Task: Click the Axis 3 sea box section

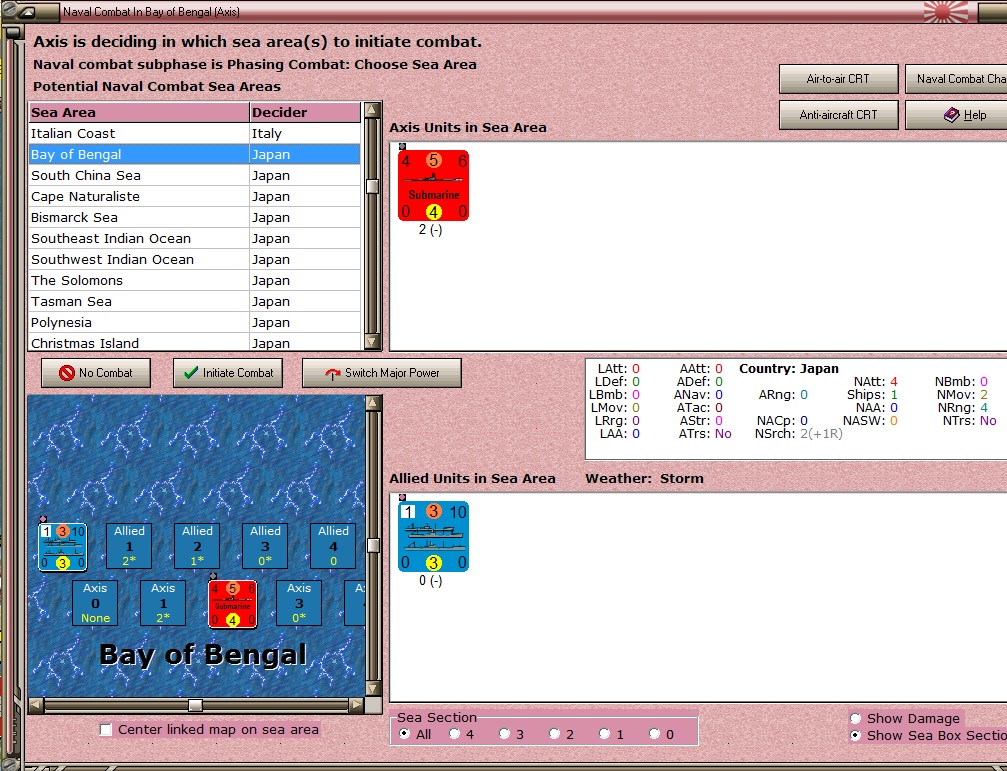Action: [x=299, y=603]
